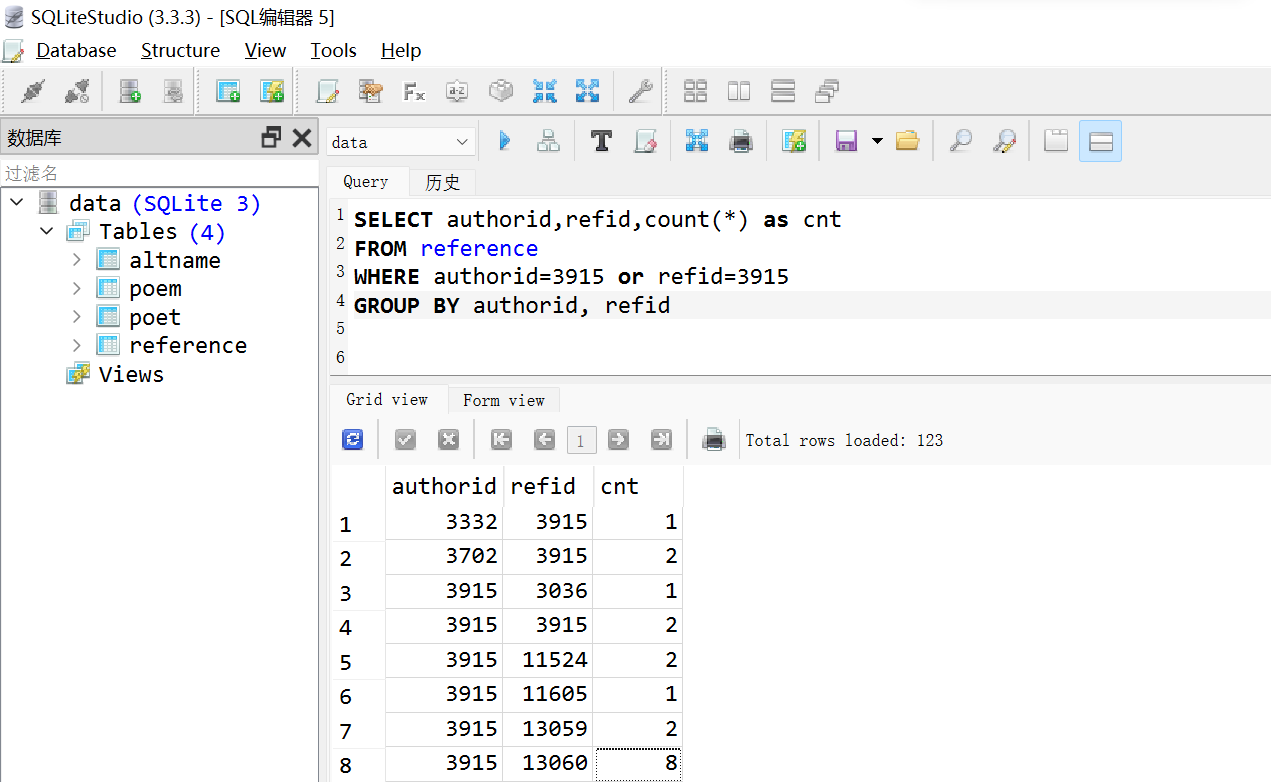The height and width of the screenshot is (782, 1271).
Task: Execute the query with play button
Action: pos(505,141)
